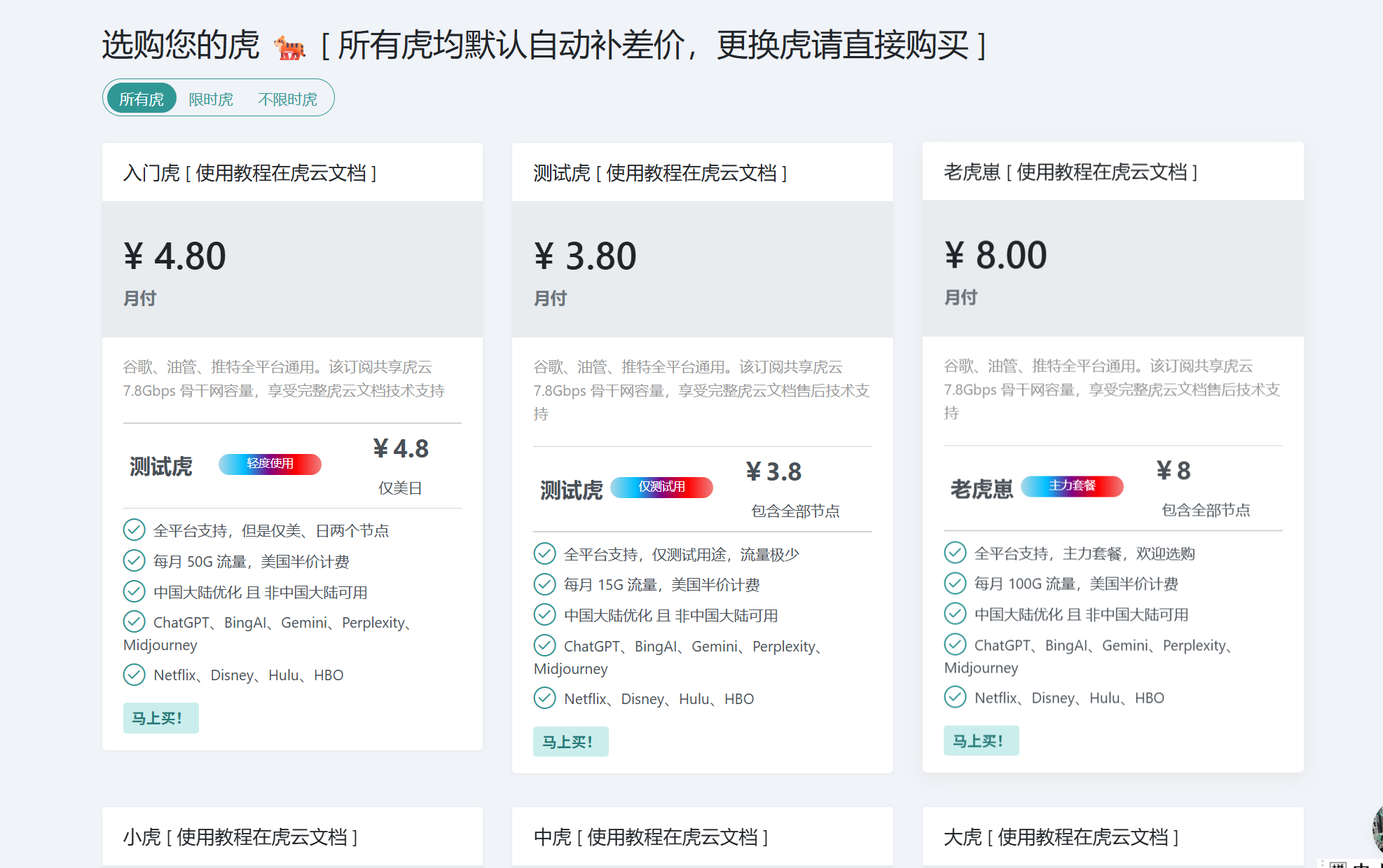Open the 大虎 plan card header

[x=1061, y=836]
